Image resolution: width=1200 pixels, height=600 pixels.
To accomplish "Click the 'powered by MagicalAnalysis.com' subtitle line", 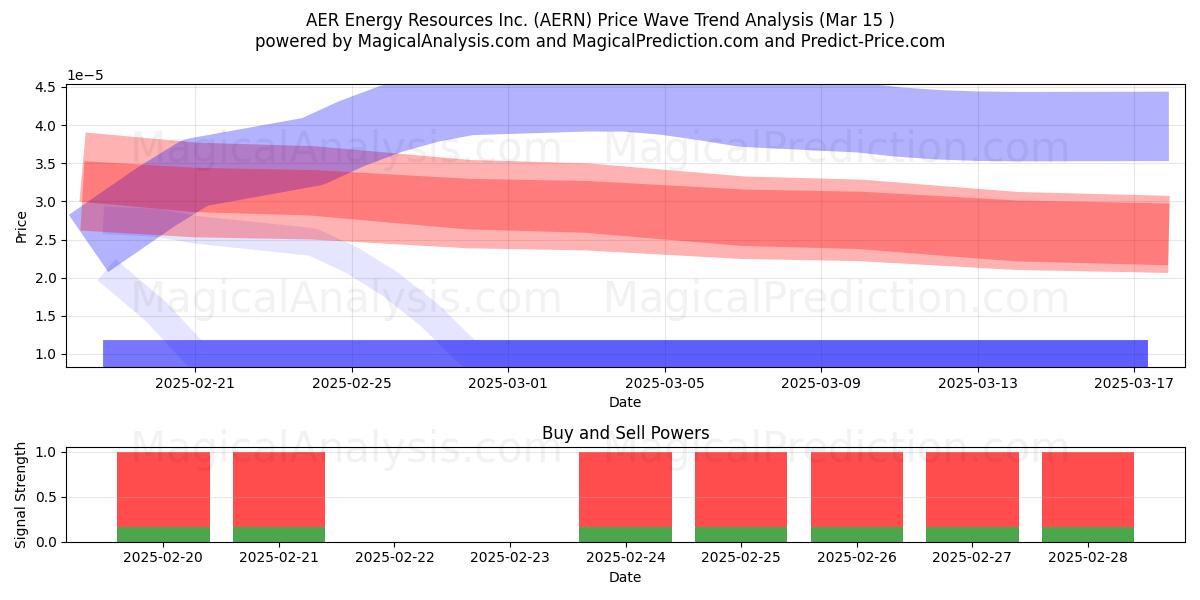I will pyautogui.click(x=600, y=41).
